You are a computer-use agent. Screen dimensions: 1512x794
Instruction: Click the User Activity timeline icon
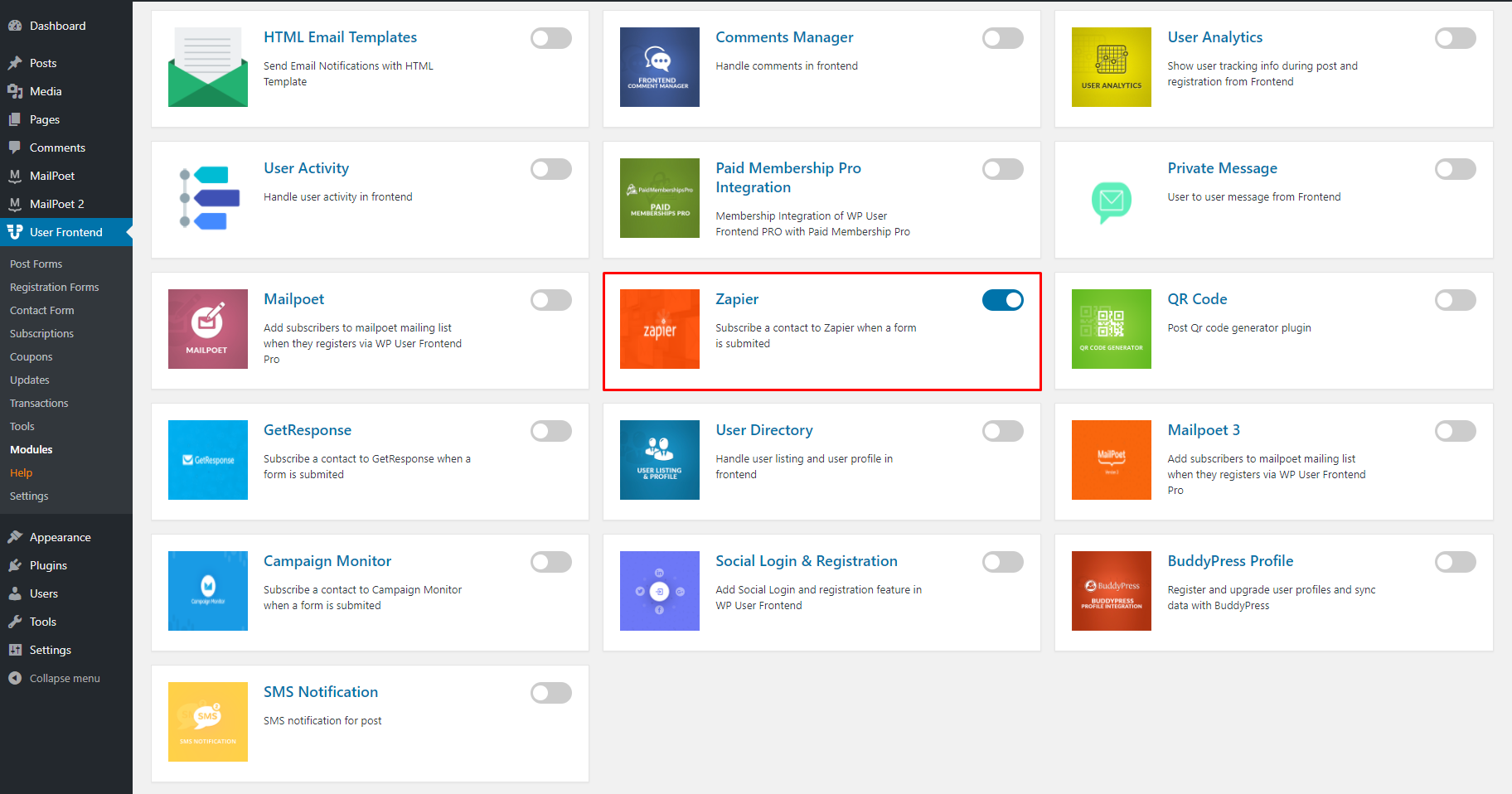point(207,198)
